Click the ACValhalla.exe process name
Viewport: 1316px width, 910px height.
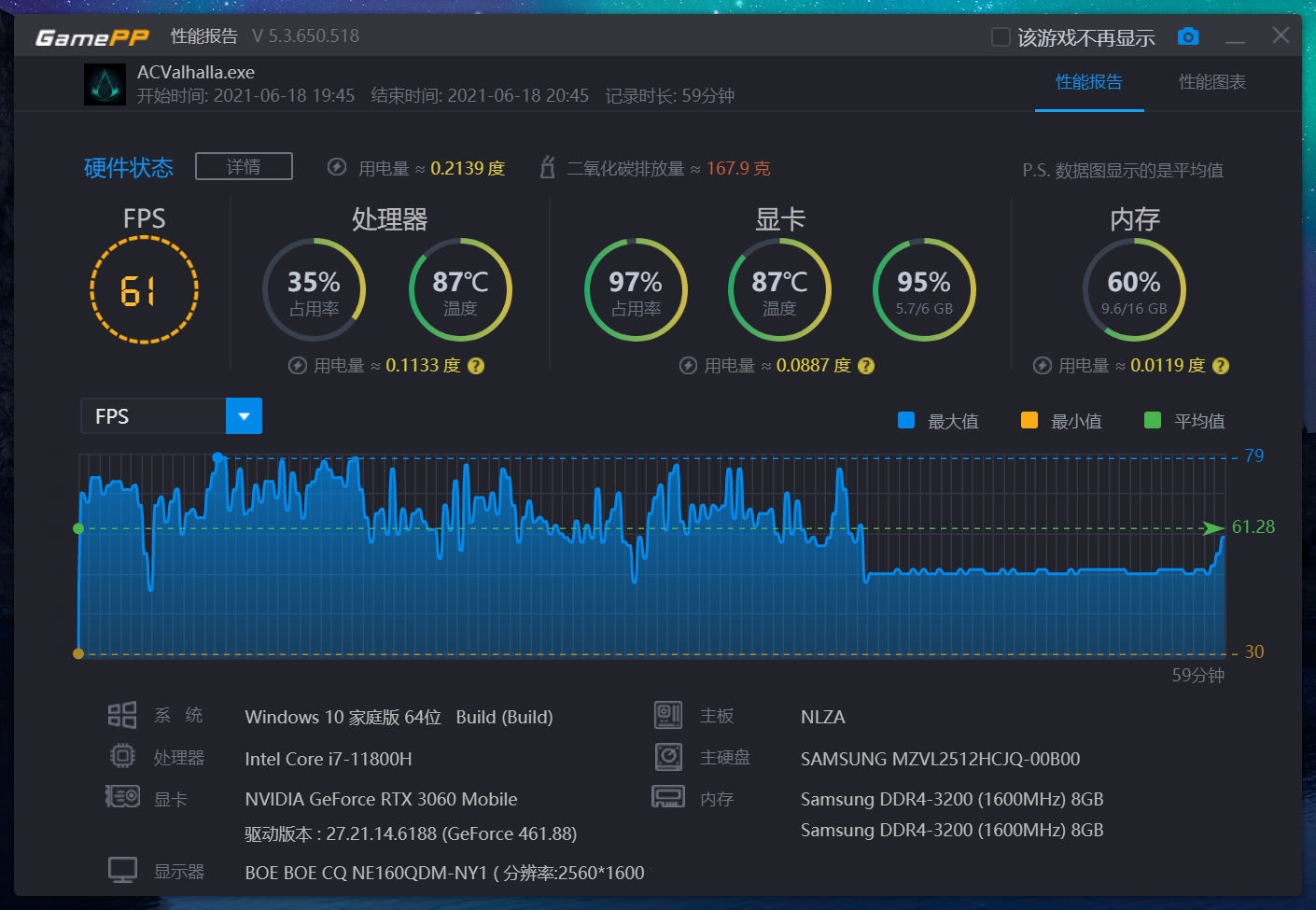(196, 72)
